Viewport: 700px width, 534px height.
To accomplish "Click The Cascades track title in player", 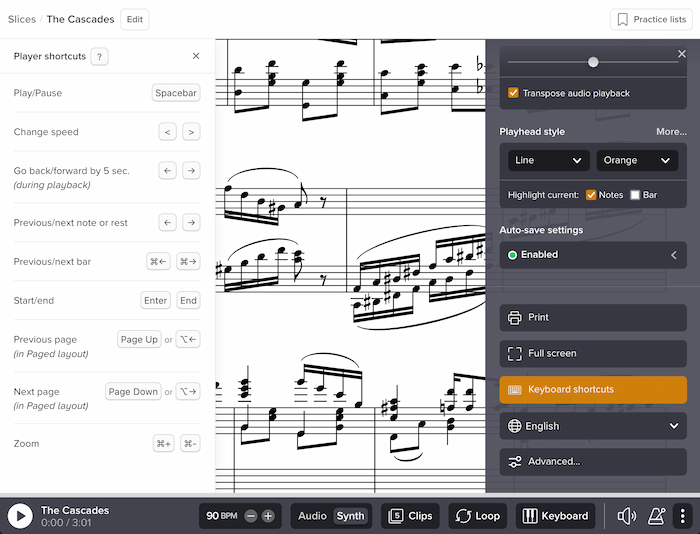I will [x=75, y=510].
